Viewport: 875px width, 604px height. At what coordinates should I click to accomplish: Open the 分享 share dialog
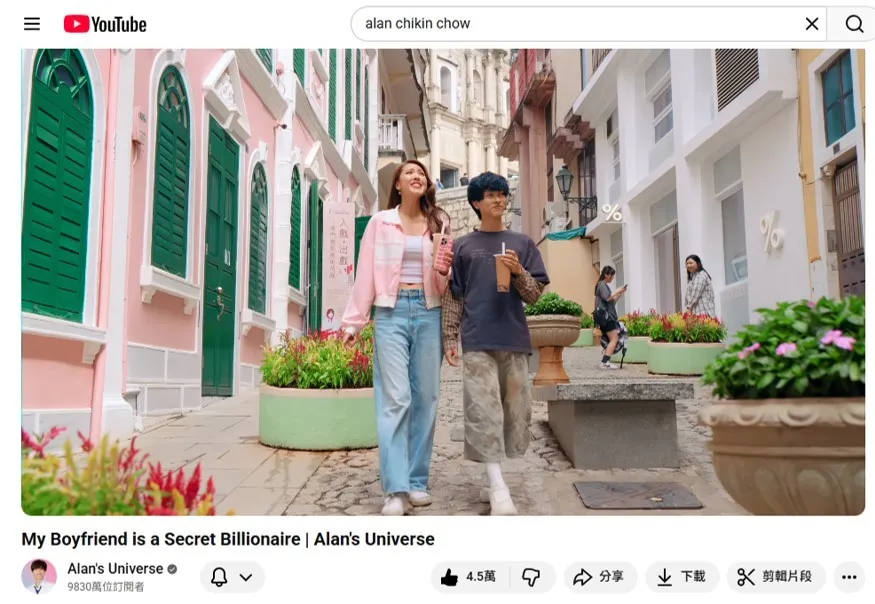coord(598,577)
